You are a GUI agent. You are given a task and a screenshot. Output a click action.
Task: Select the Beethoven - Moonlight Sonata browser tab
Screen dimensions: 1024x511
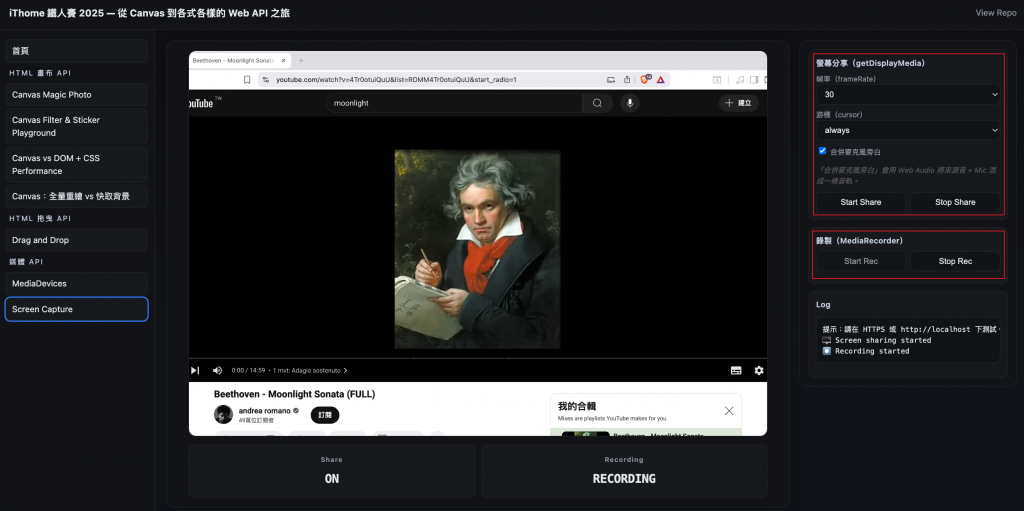coord(240,60)
